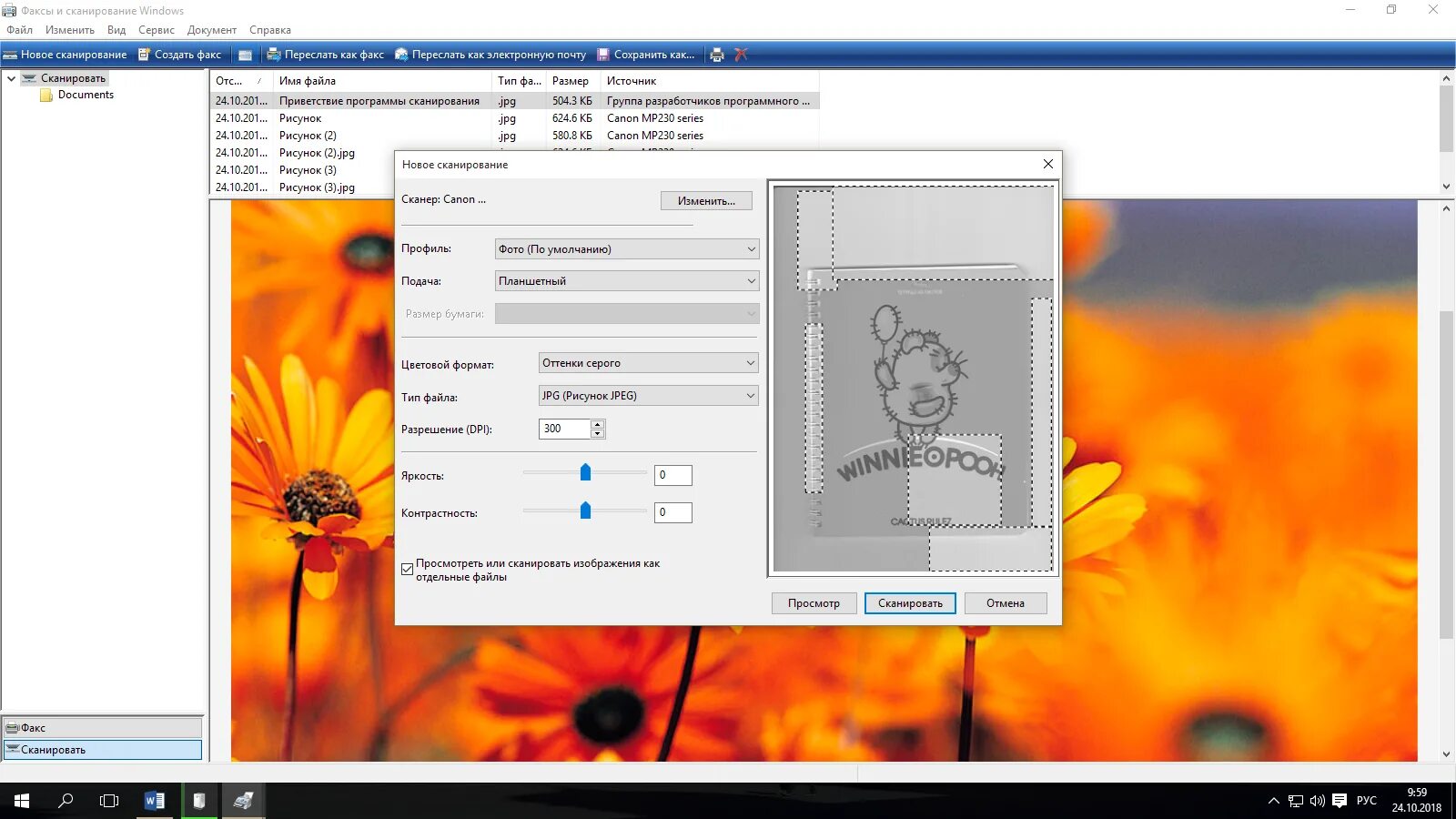Click the 'Контрастность' contrast slider handle
The image size is (1456, 819).
[x=585, y=511]
